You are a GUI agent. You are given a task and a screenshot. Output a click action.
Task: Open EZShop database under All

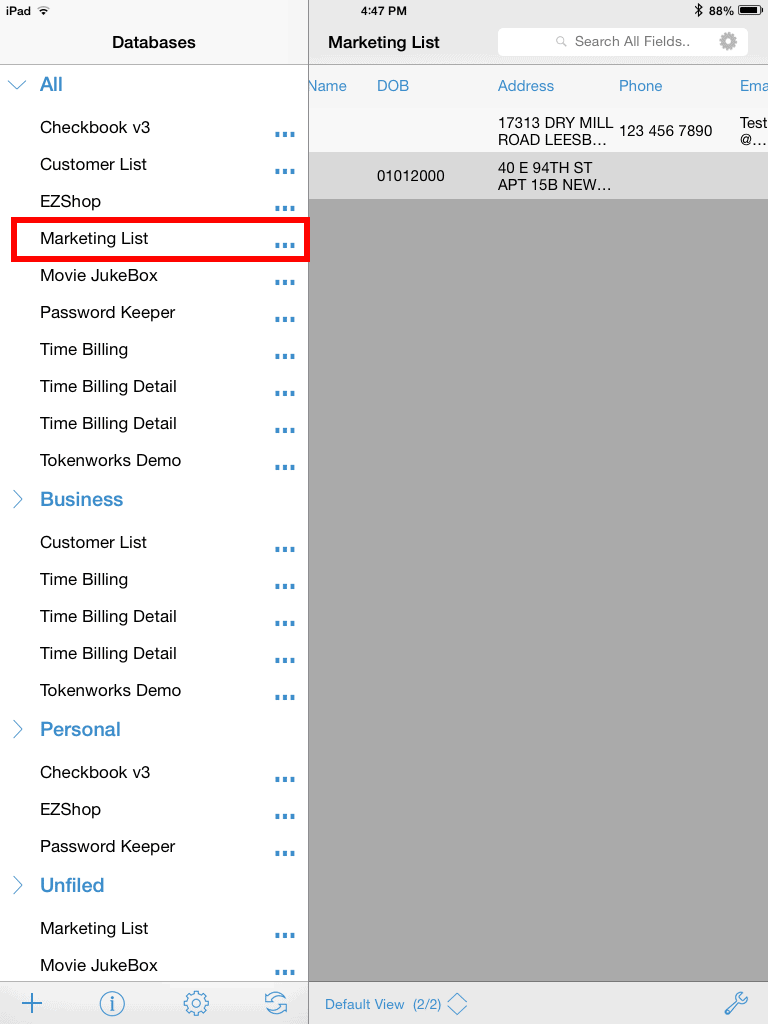71,201
